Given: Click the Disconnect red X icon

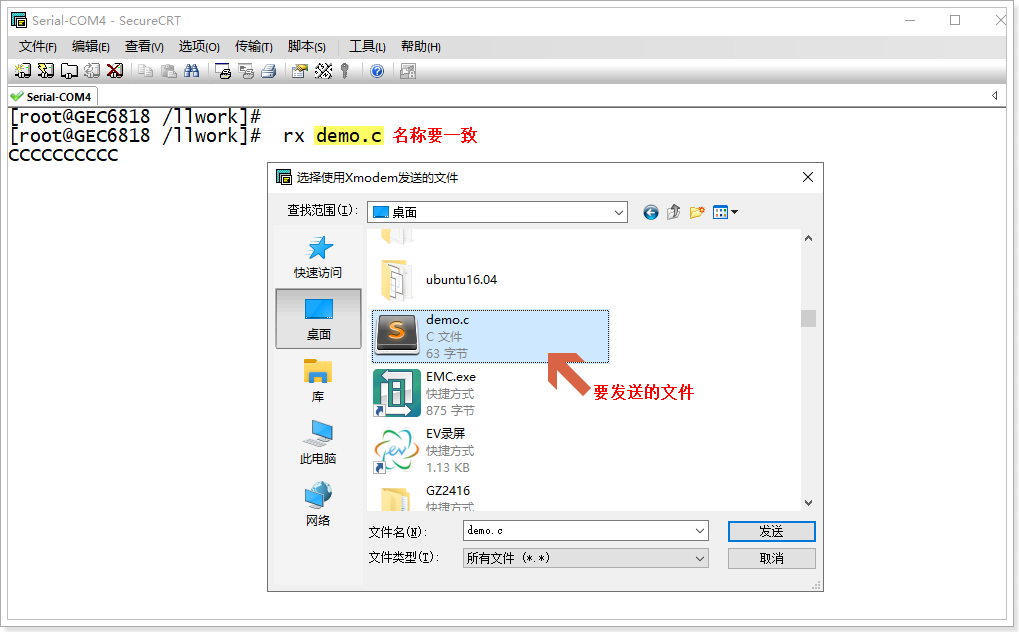Looking at the screenshot, I should pyautogui.click(x=115, y=71).
